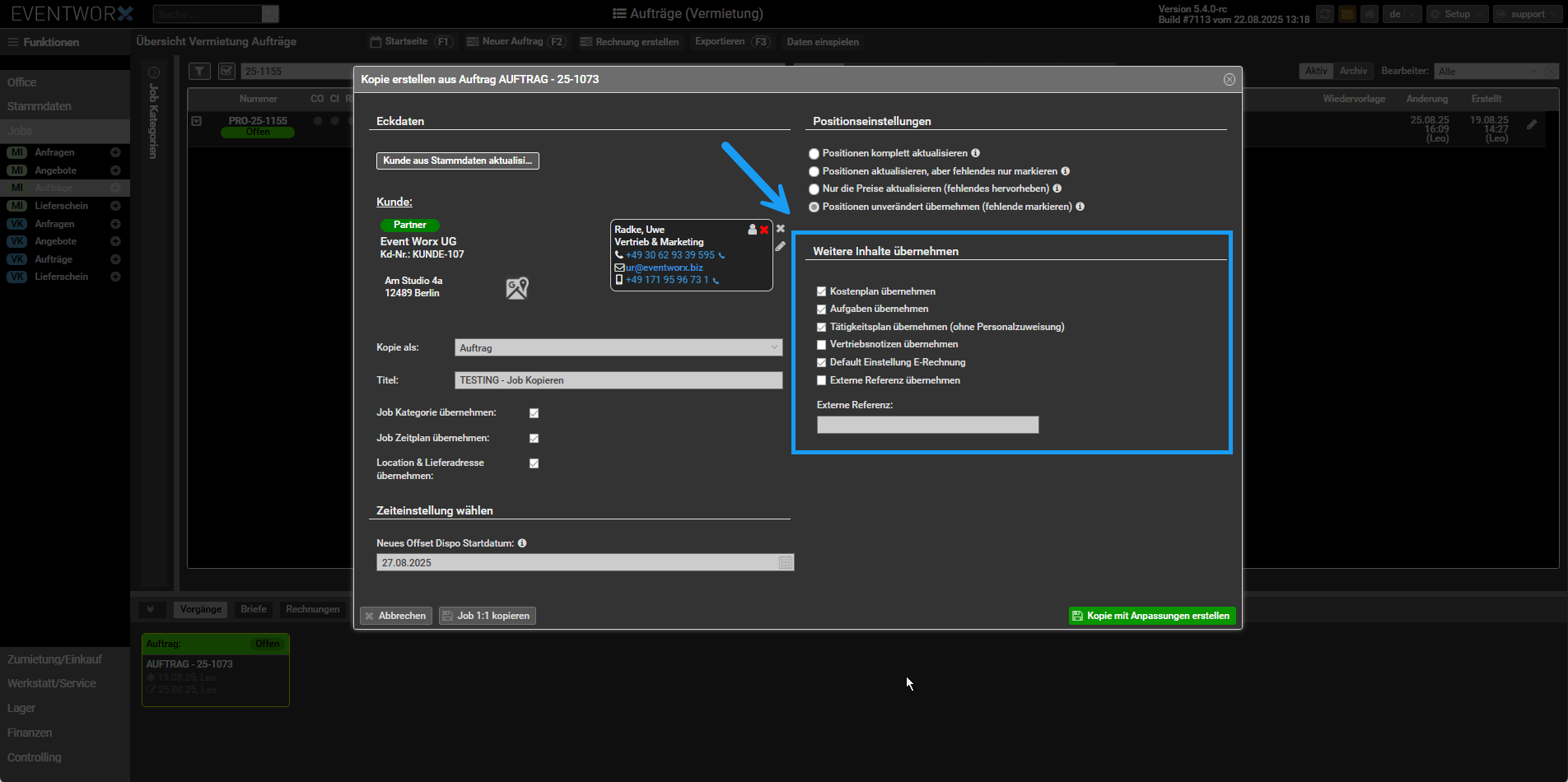Switch to the Briefe tab

[x=254, y=609]
